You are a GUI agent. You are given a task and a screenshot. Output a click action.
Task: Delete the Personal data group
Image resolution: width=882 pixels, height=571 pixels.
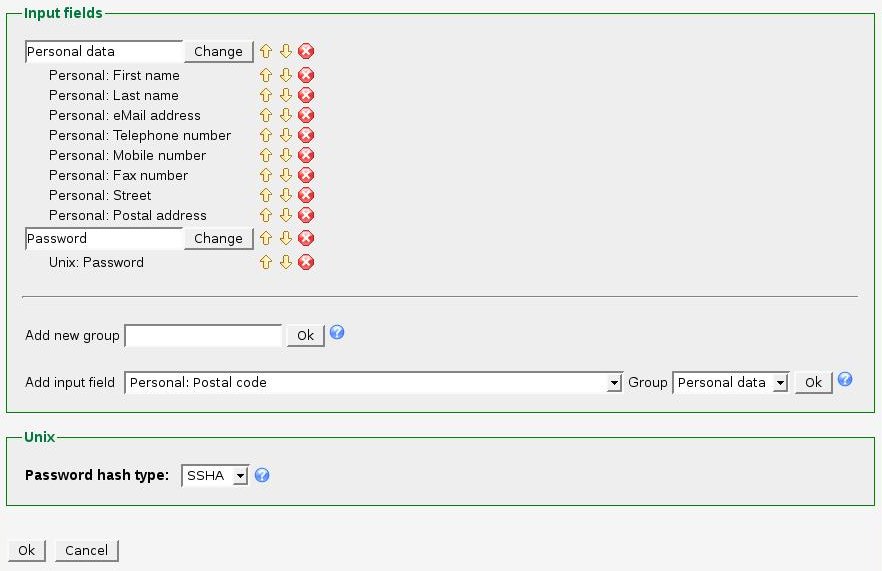point(306,51)
